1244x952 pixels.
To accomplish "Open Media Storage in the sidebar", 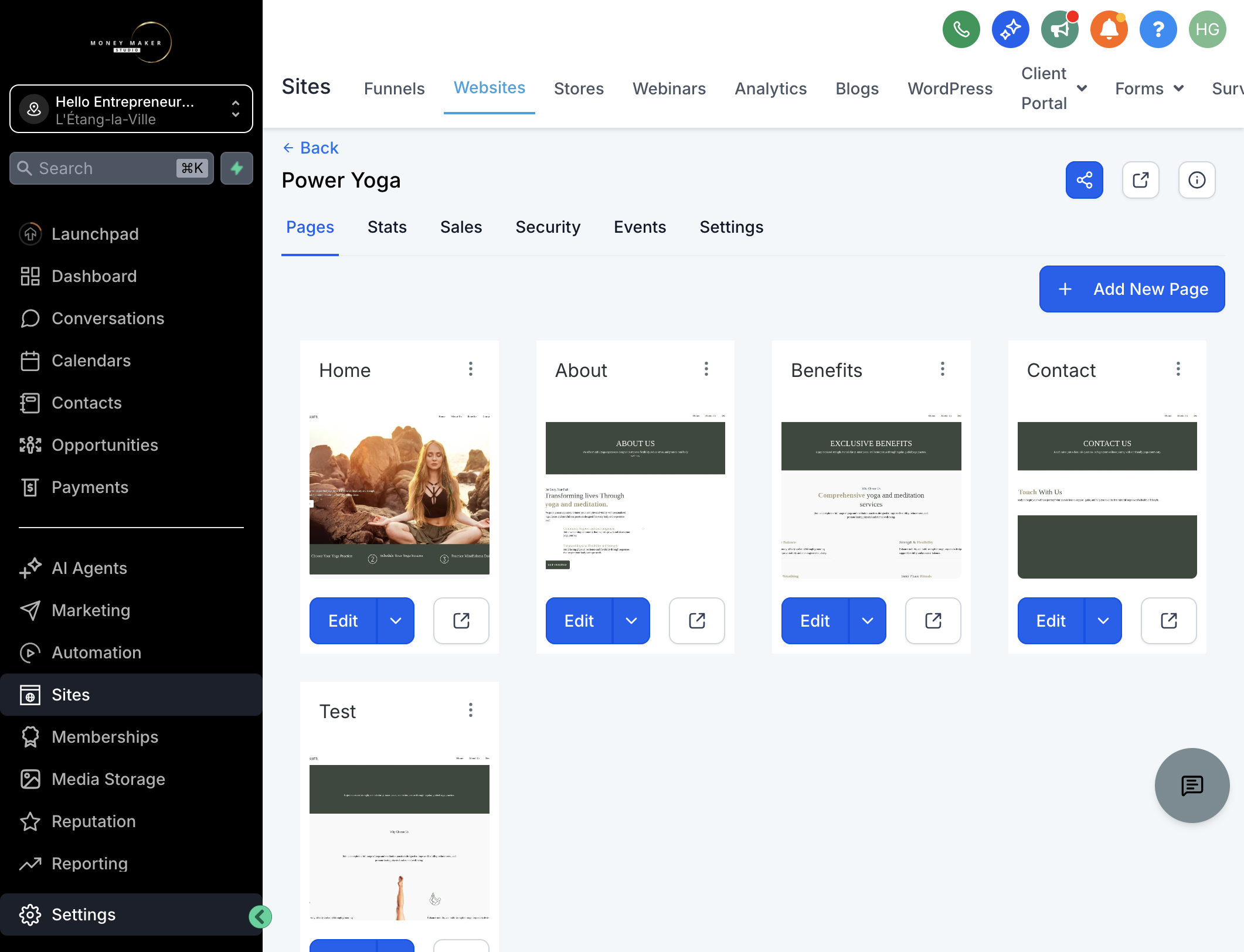I will click(x=131, y=779).
